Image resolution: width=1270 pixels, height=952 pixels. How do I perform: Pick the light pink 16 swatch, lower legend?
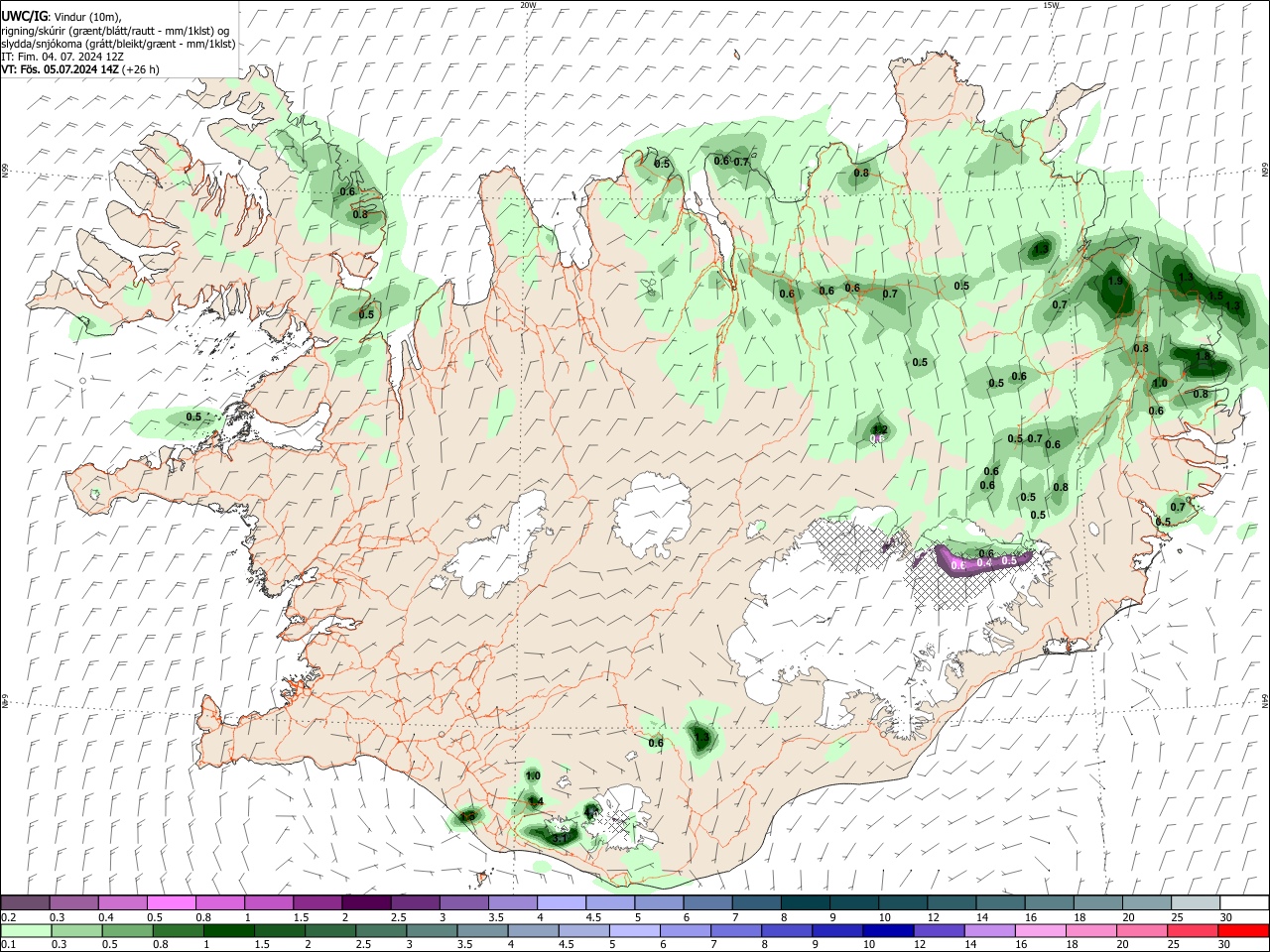point(1041,931)
